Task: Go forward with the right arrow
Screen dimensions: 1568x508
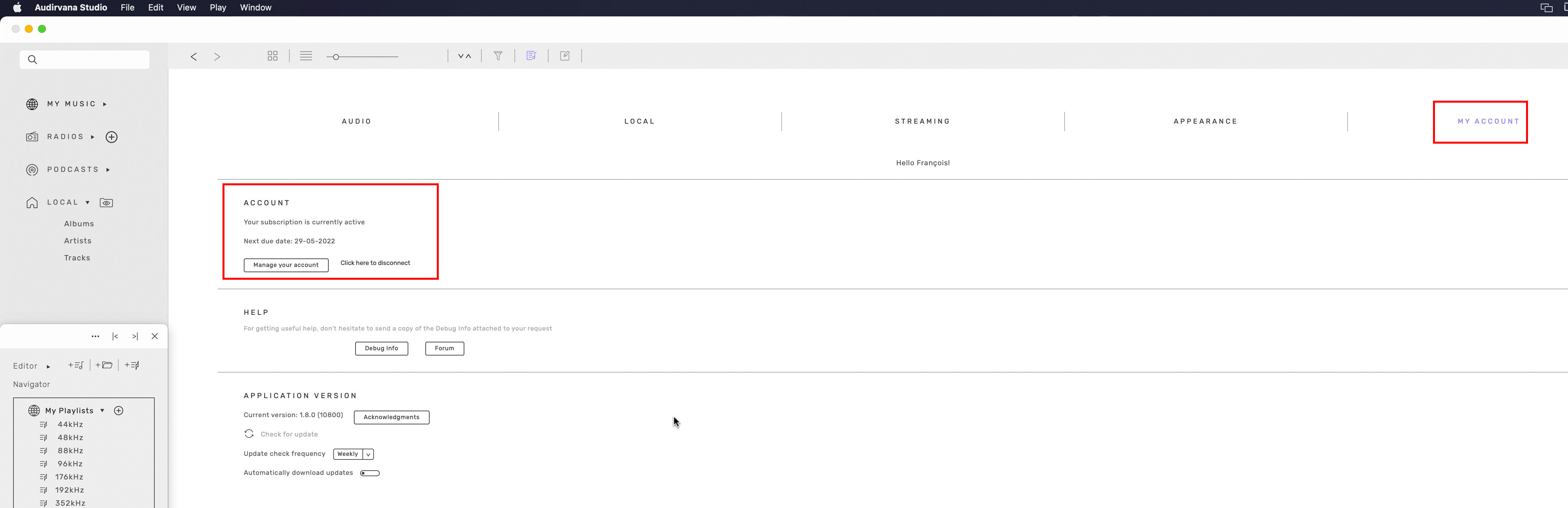Action: pos(217,57)
